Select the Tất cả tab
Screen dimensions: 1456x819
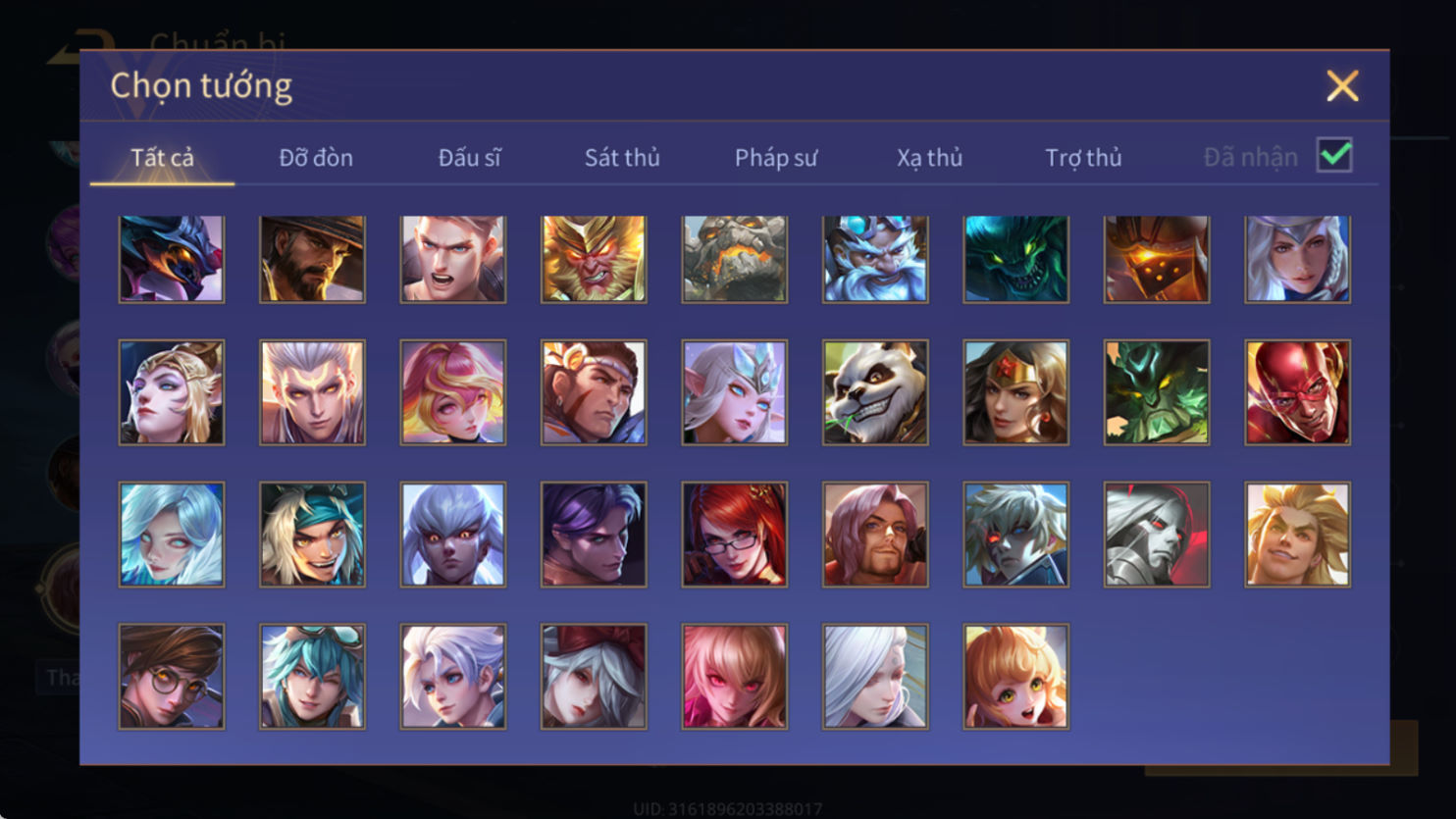pos(162,157)
